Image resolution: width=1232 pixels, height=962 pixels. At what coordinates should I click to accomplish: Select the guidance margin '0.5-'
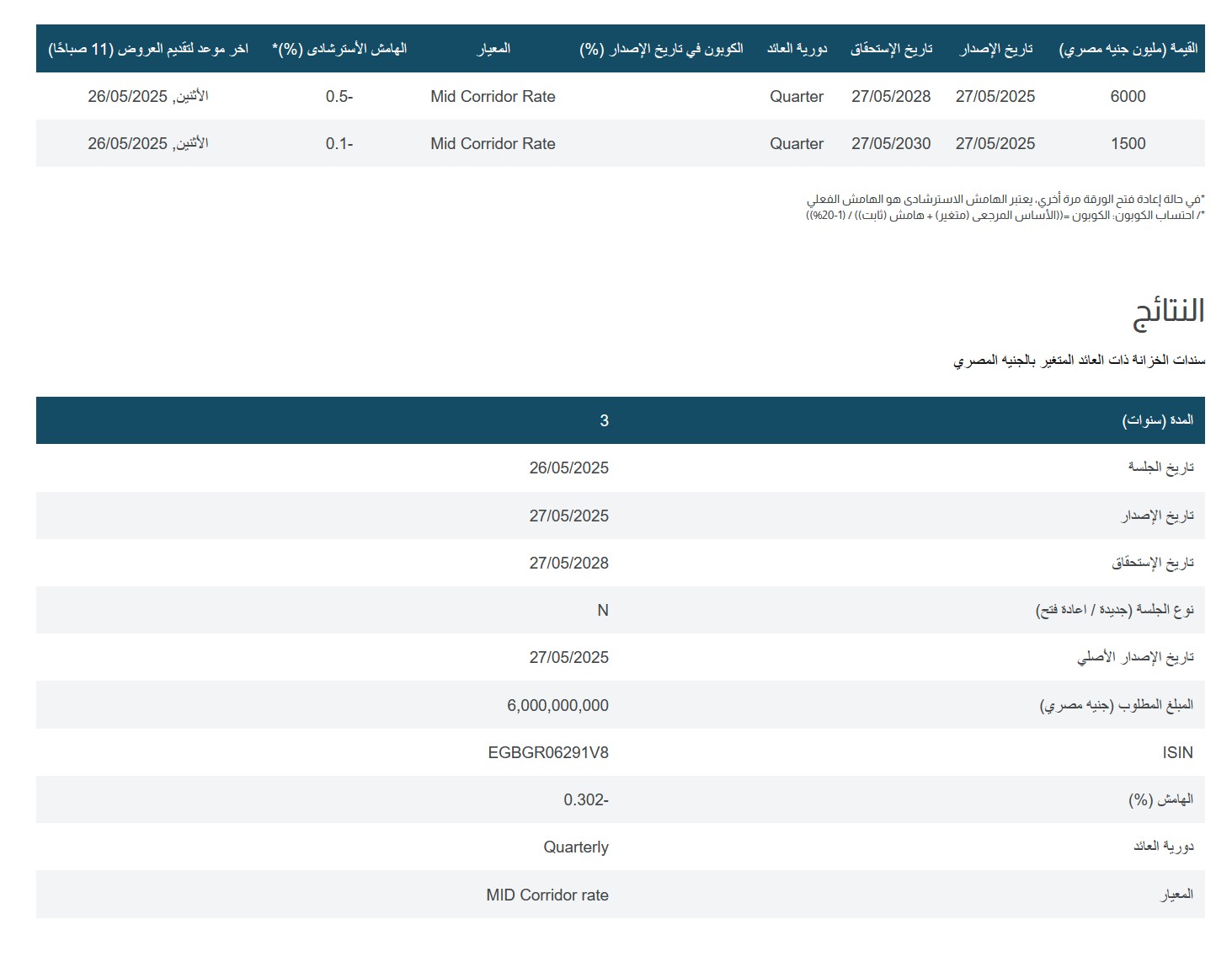point(339,96)
